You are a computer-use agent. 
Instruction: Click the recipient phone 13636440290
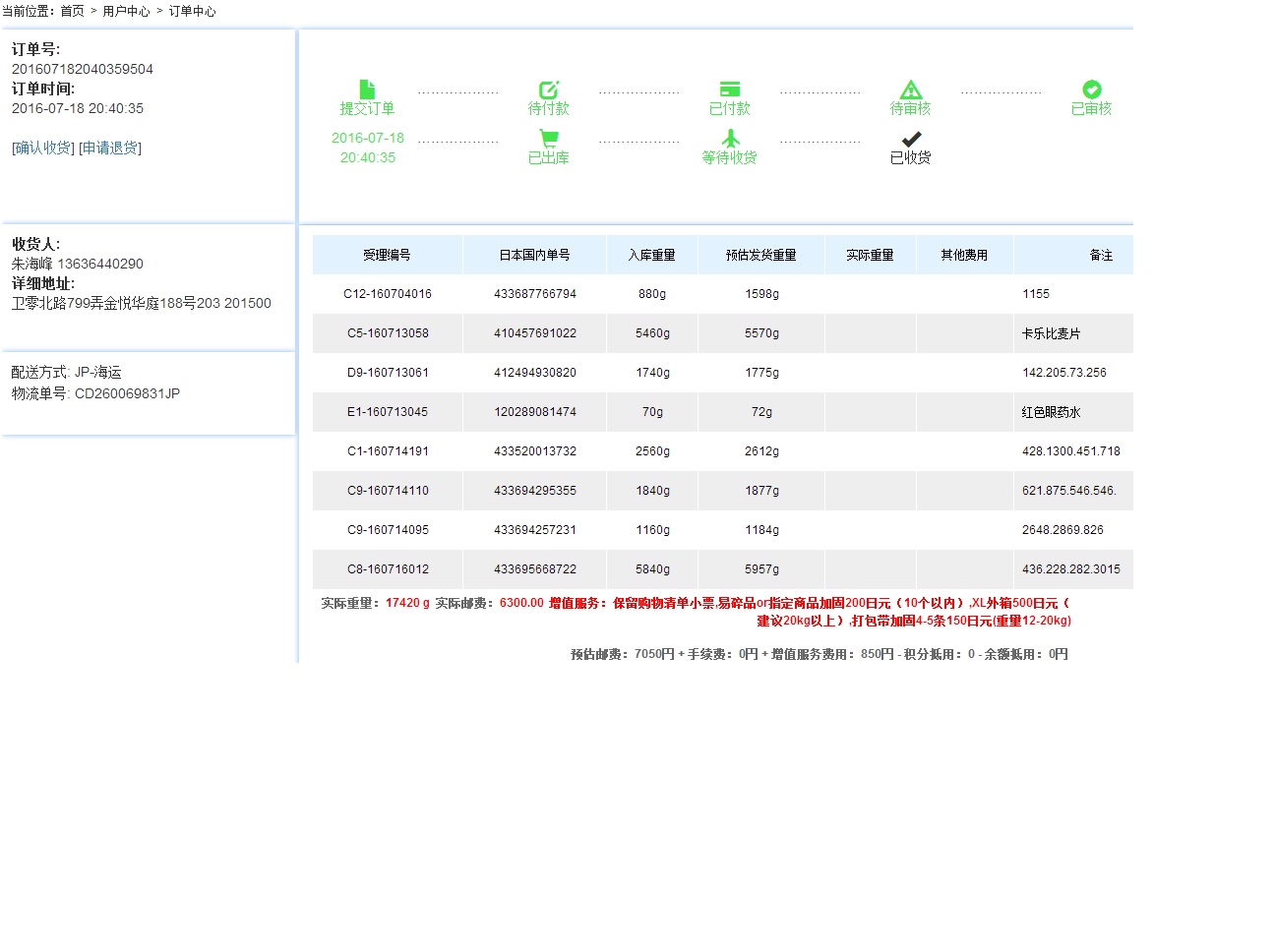[100, 264]
